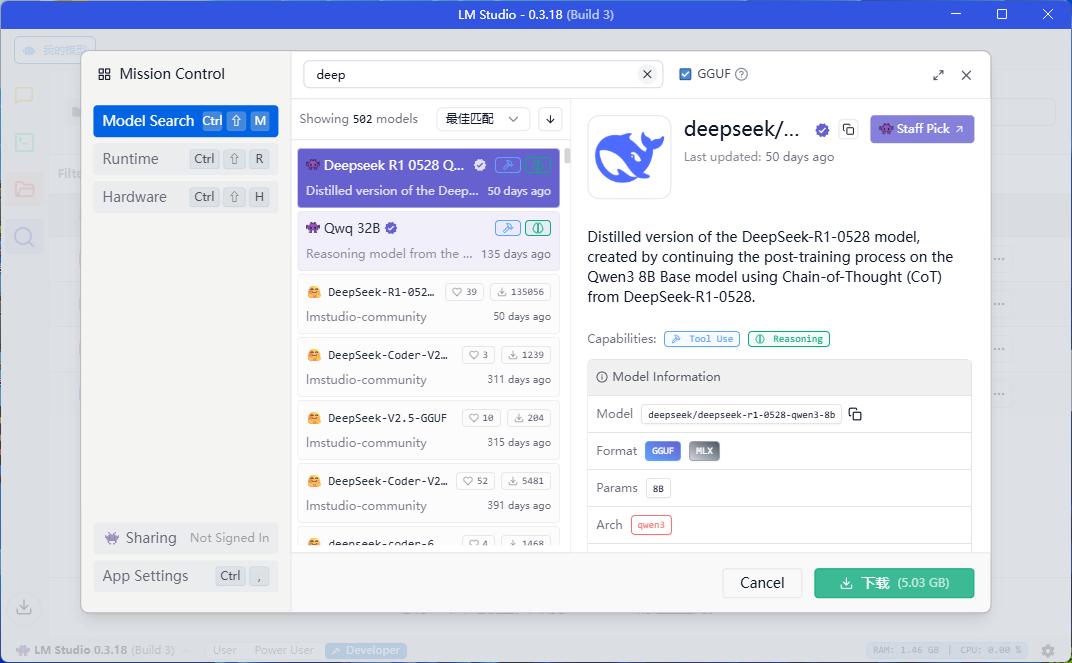
Task: Open the Runtime tab
Action: click(185, 159)
